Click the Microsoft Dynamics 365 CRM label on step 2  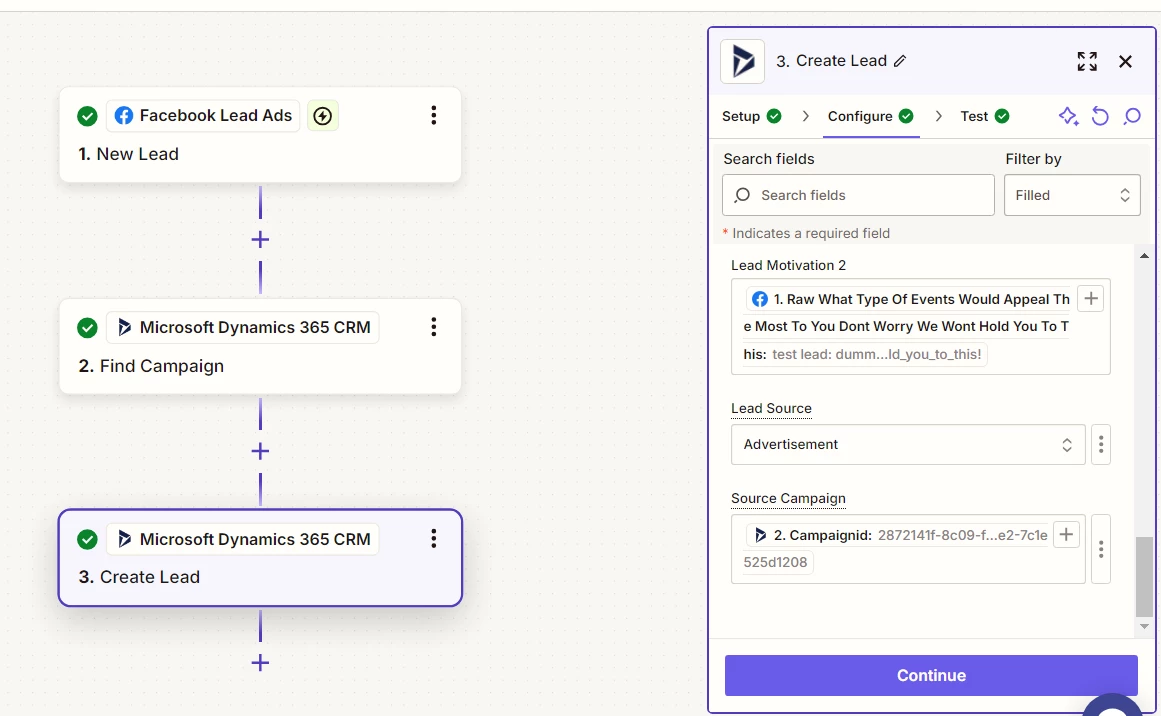[x=243, y=327]
